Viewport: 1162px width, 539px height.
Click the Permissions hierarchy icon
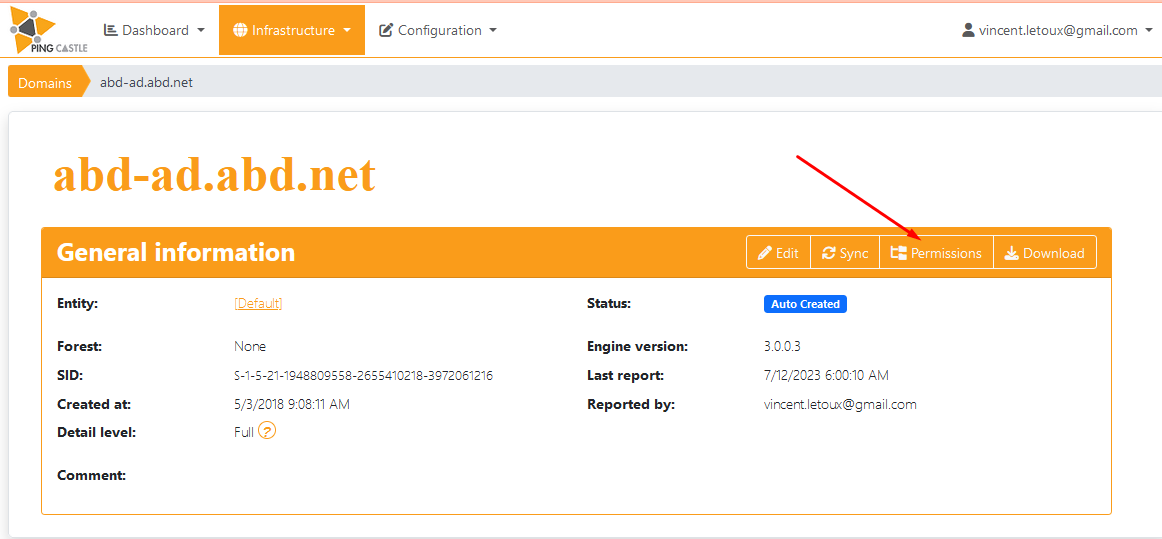[x=898, y=254]
